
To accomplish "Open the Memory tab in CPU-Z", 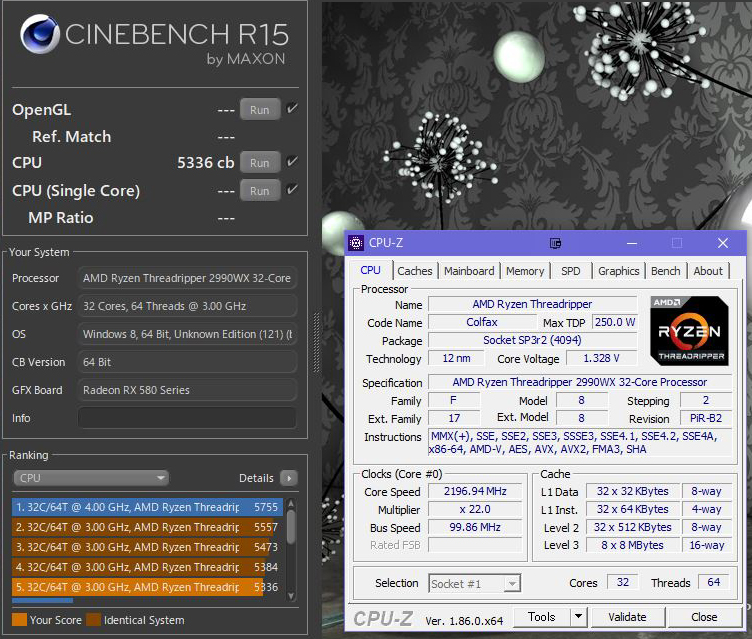I will pos(525,271).
